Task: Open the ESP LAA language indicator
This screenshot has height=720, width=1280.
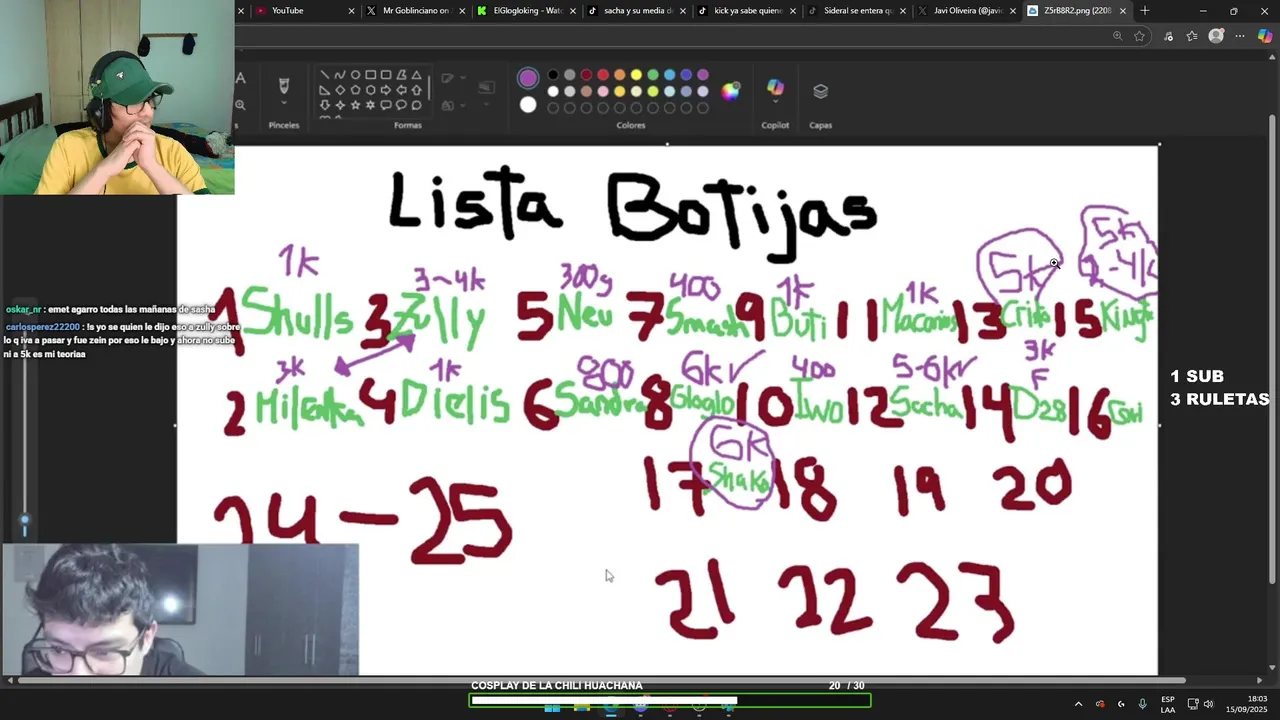Action: point(1168,704)
